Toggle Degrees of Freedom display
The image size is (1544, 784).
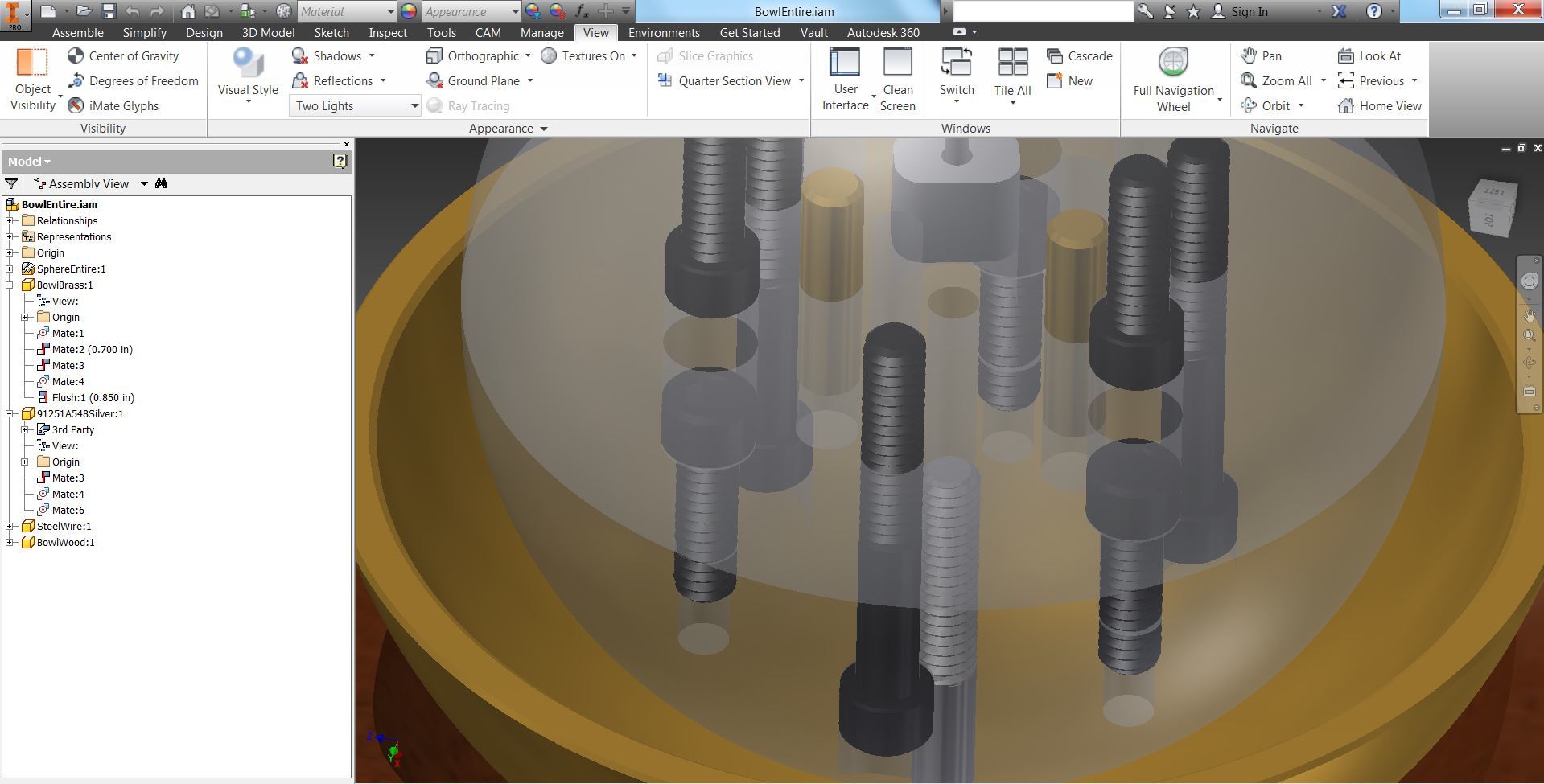pyautogui.click(x=134, y=80)
